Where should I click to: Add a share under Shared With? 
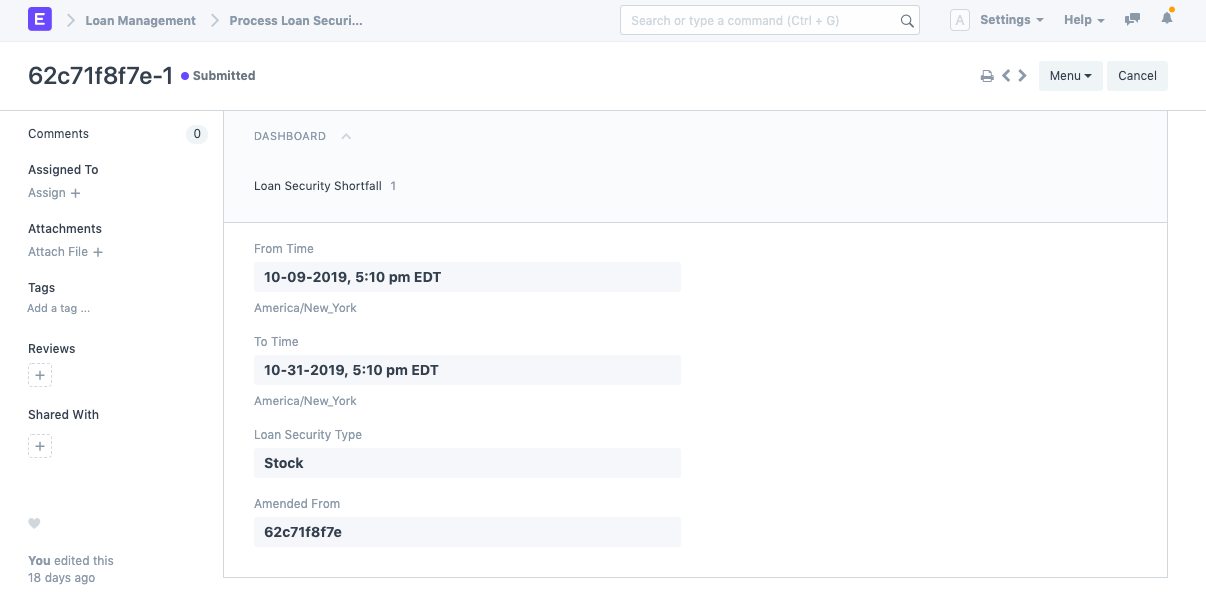pyautogui.click(x=40, y=446)
